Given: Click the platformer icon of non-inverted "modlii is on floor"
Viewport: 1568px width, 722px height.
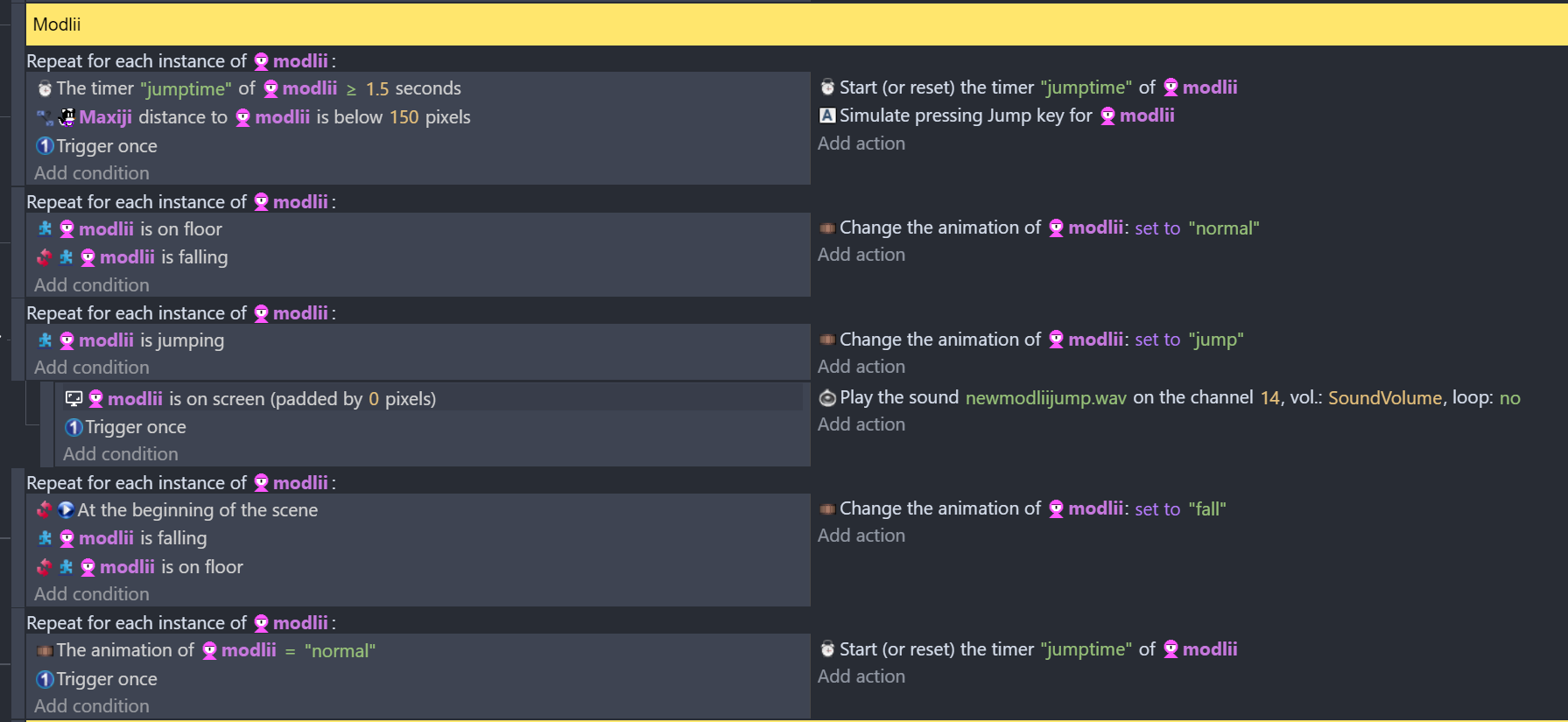Looking at the screenshot, I should (45, 229).
